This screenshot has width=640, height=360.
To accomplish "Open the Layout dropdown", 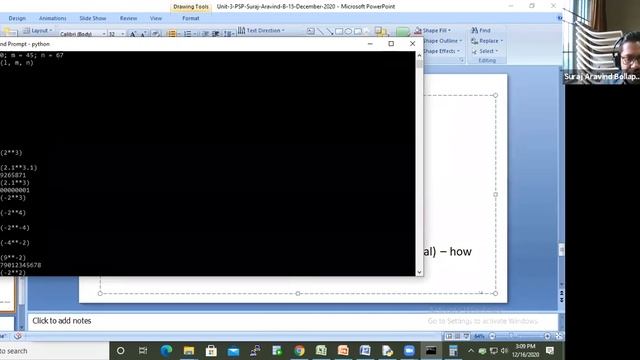I will click(x=38, y=31).
